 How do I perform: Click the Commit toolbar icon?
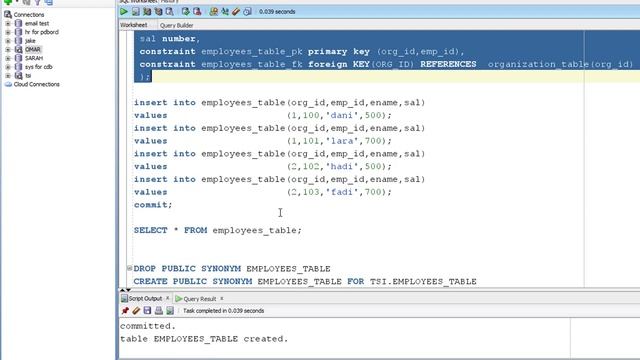point(186,12)
